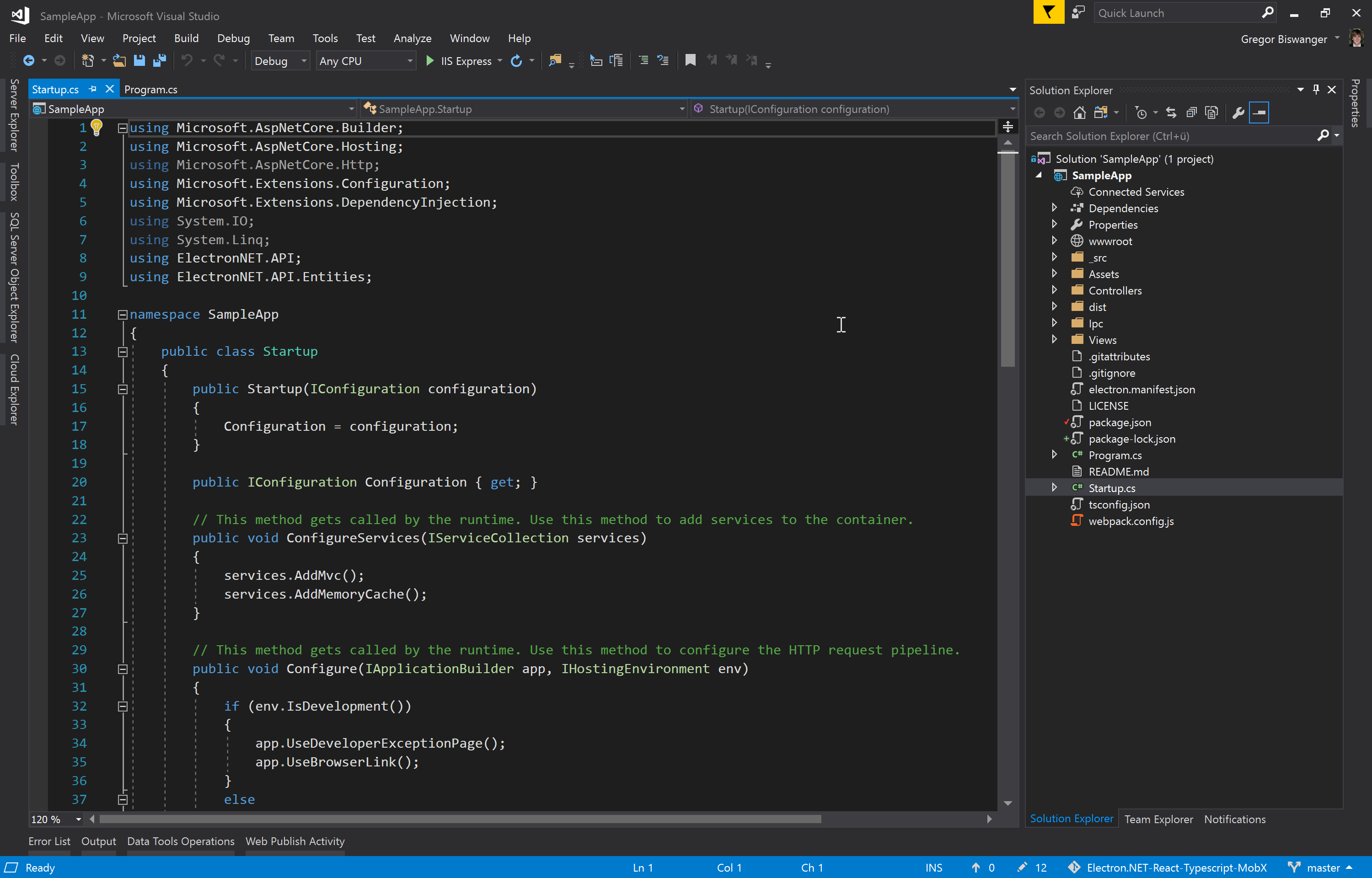Open the Analyze menu
Image resolution: width=1372 pixels, height=878 pixels.
(x=412, y=38)
